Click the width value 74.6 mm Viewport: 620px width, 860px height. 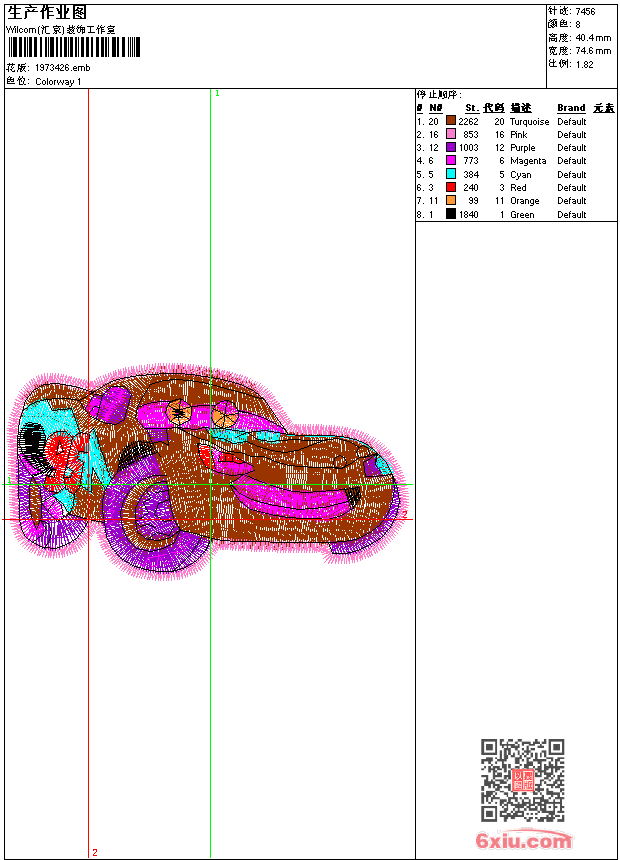point(593,51)
